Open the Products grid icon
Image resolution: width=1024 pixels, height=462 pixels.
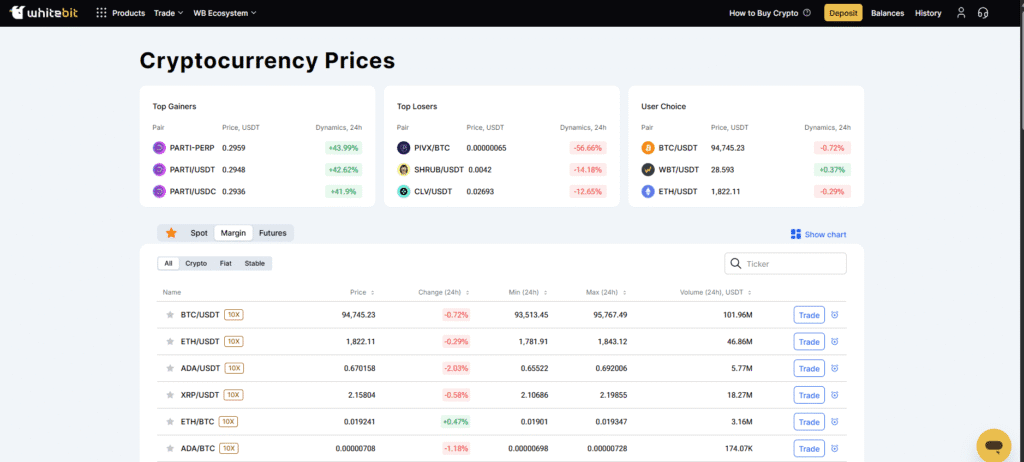coord(101,12)
